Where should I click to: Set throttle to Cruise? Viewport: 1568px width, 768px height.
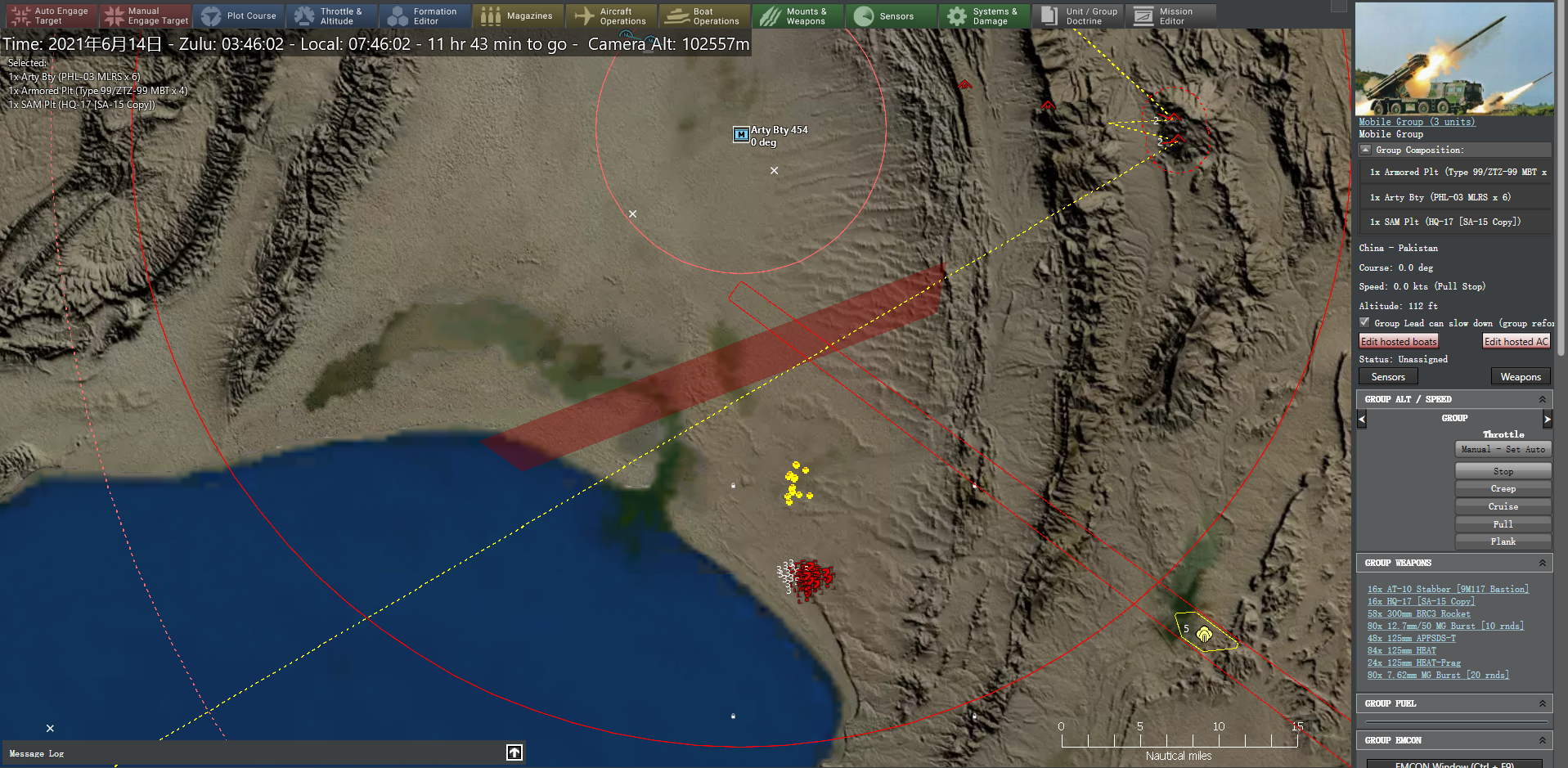(1503, 506)
